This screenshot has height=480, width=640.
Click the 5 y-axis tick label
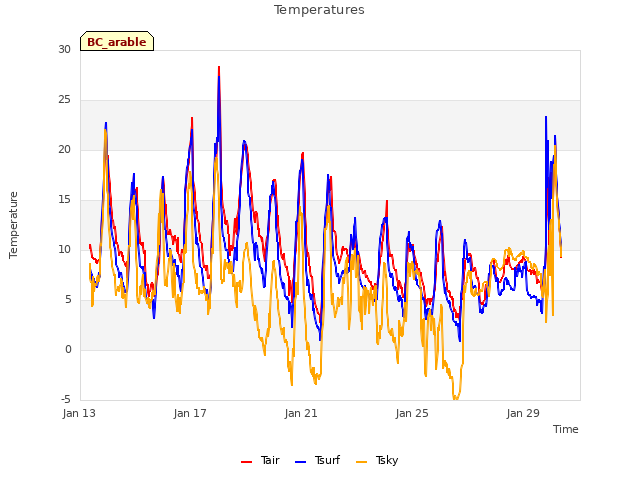[68, 300]
